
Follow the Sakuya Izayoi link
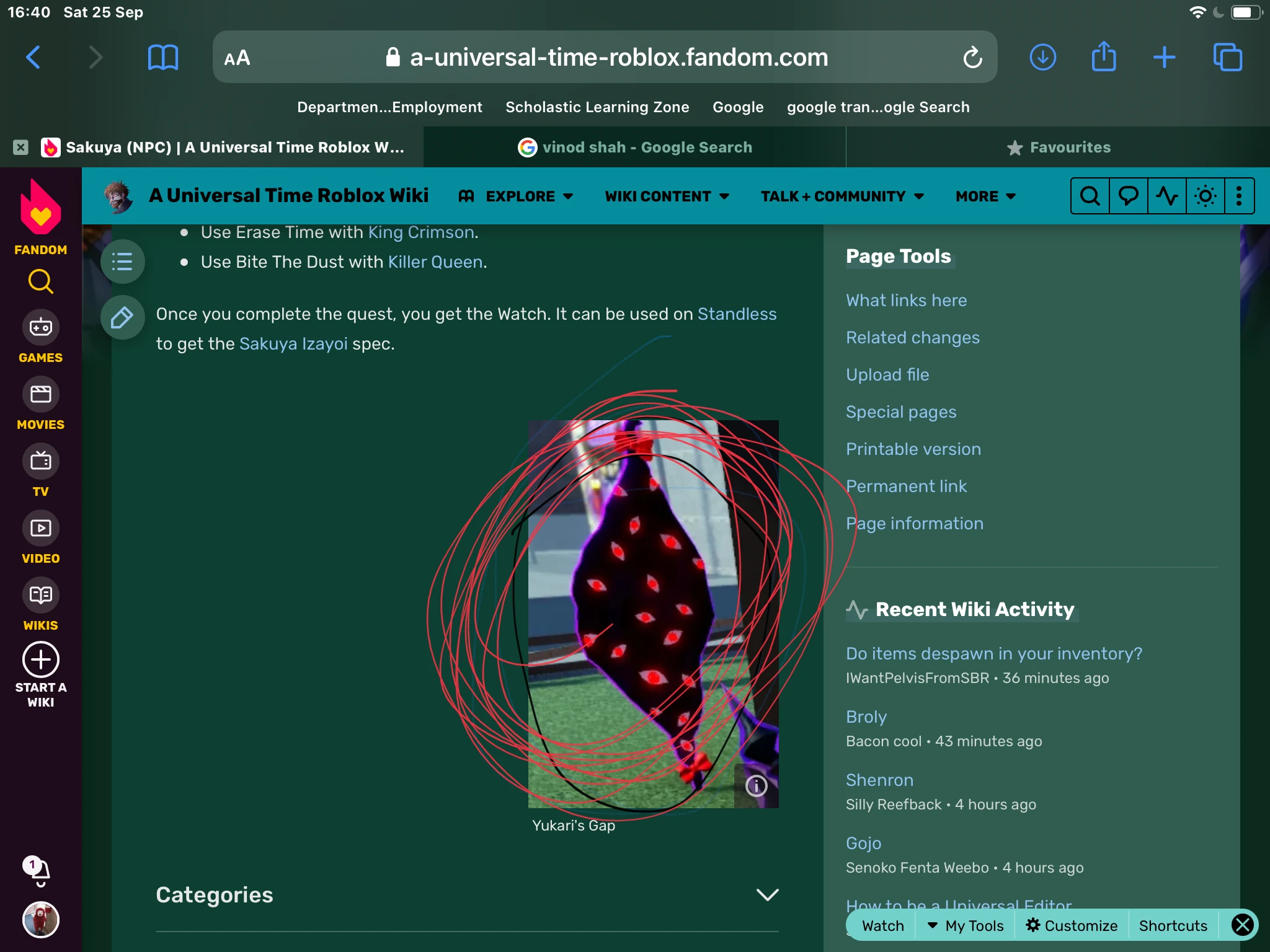(x=293, y=343)
